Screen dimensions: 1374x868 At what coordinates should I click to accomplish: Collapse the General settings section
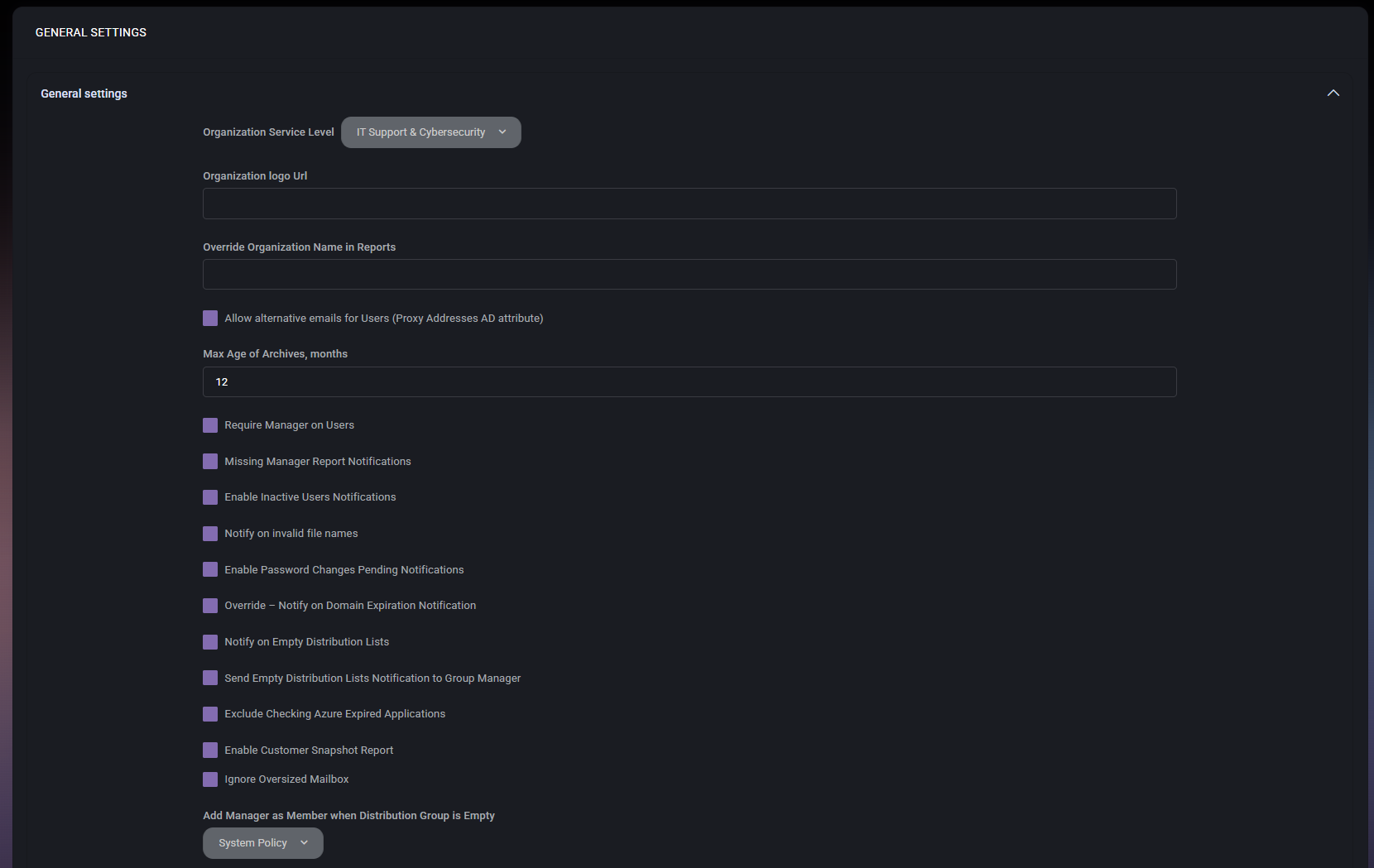click(1333, 93)
